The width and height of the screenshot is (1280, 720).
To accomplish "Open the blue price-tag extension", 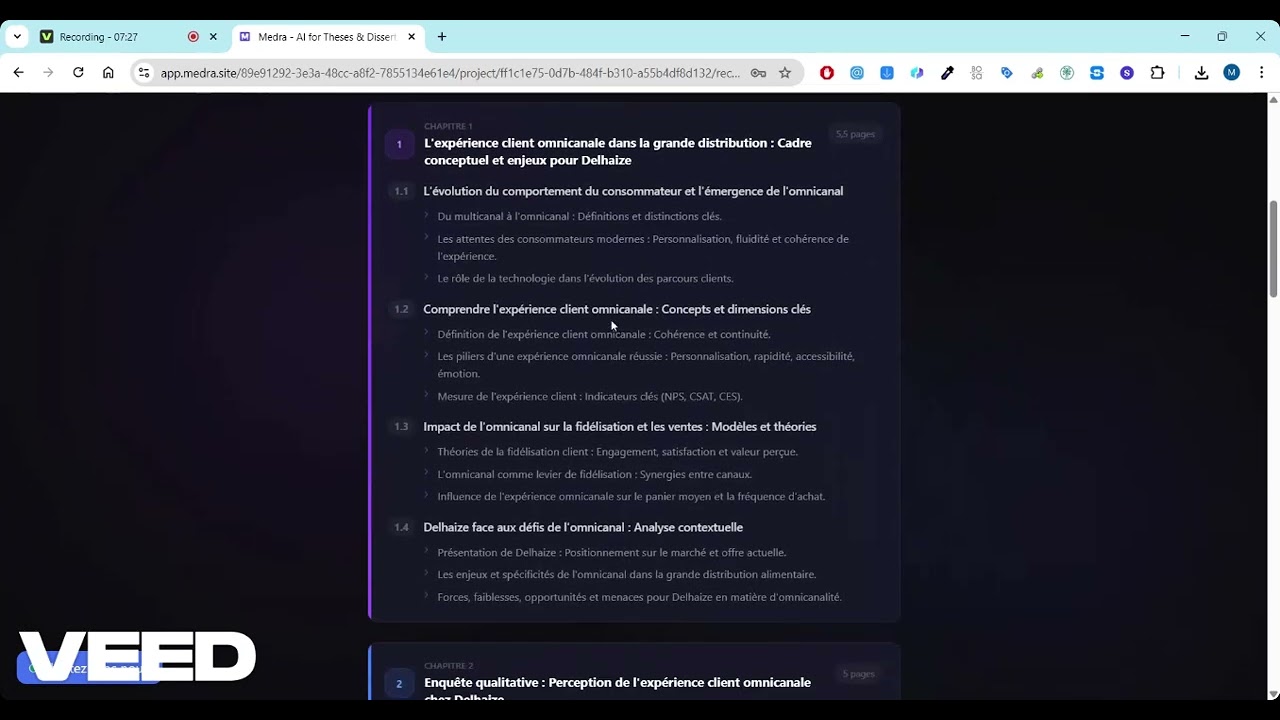I will 1007,73.
